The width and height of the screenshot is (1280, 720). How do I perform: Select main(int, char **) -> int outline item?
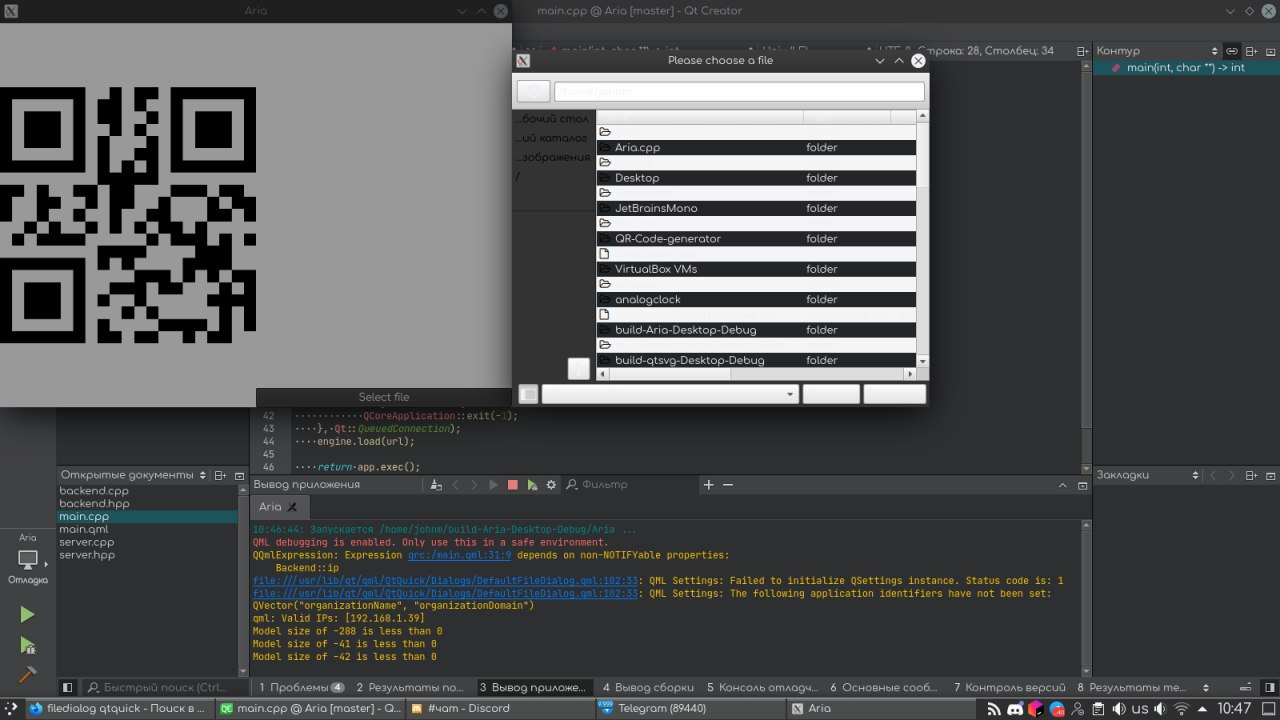[1186, 68]
